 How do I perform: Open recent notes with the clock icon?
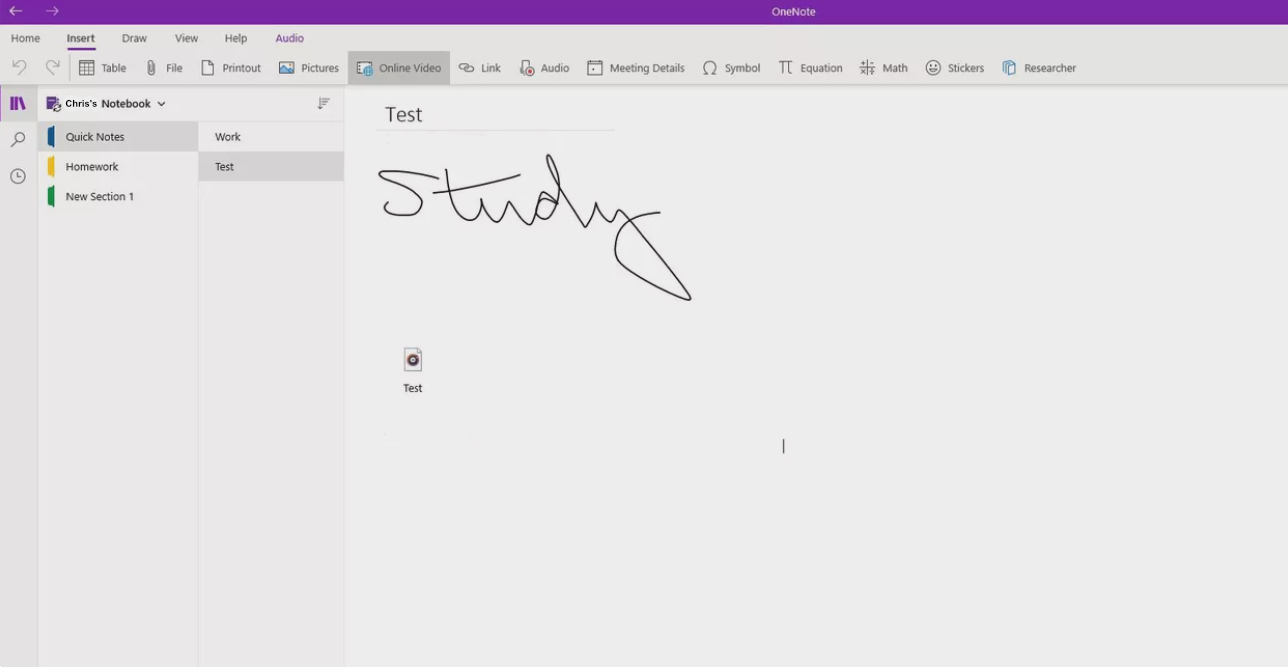click(17, 176)
